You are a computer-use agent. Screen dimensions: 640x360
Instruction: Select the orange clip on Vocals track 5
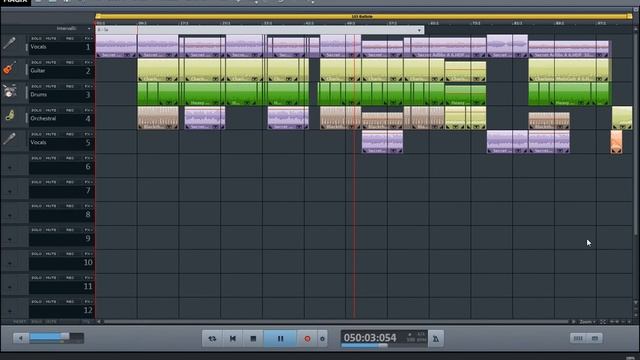[616, 142]
